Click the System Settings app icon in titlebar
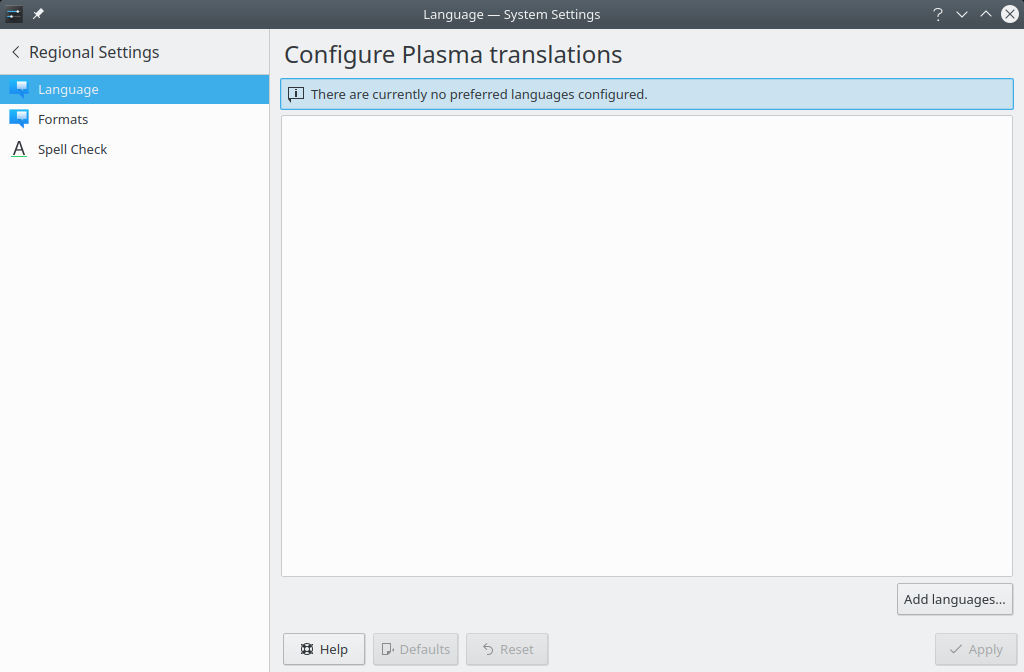Viewport: 1024px width, 672px height. 14,14
